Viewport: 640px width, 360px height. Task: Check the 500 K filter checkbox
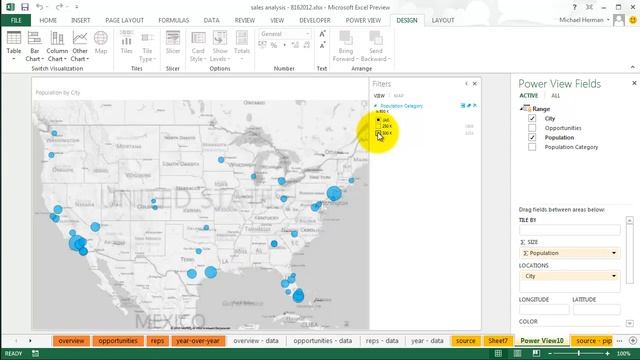378,133
